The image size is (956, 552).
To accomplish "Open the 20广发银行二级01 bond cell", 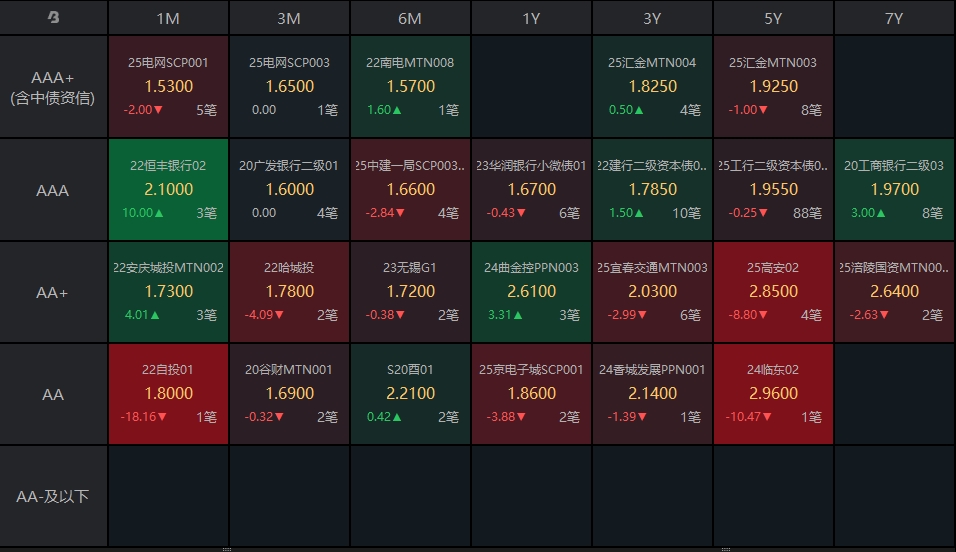I will tap(289, 190).
